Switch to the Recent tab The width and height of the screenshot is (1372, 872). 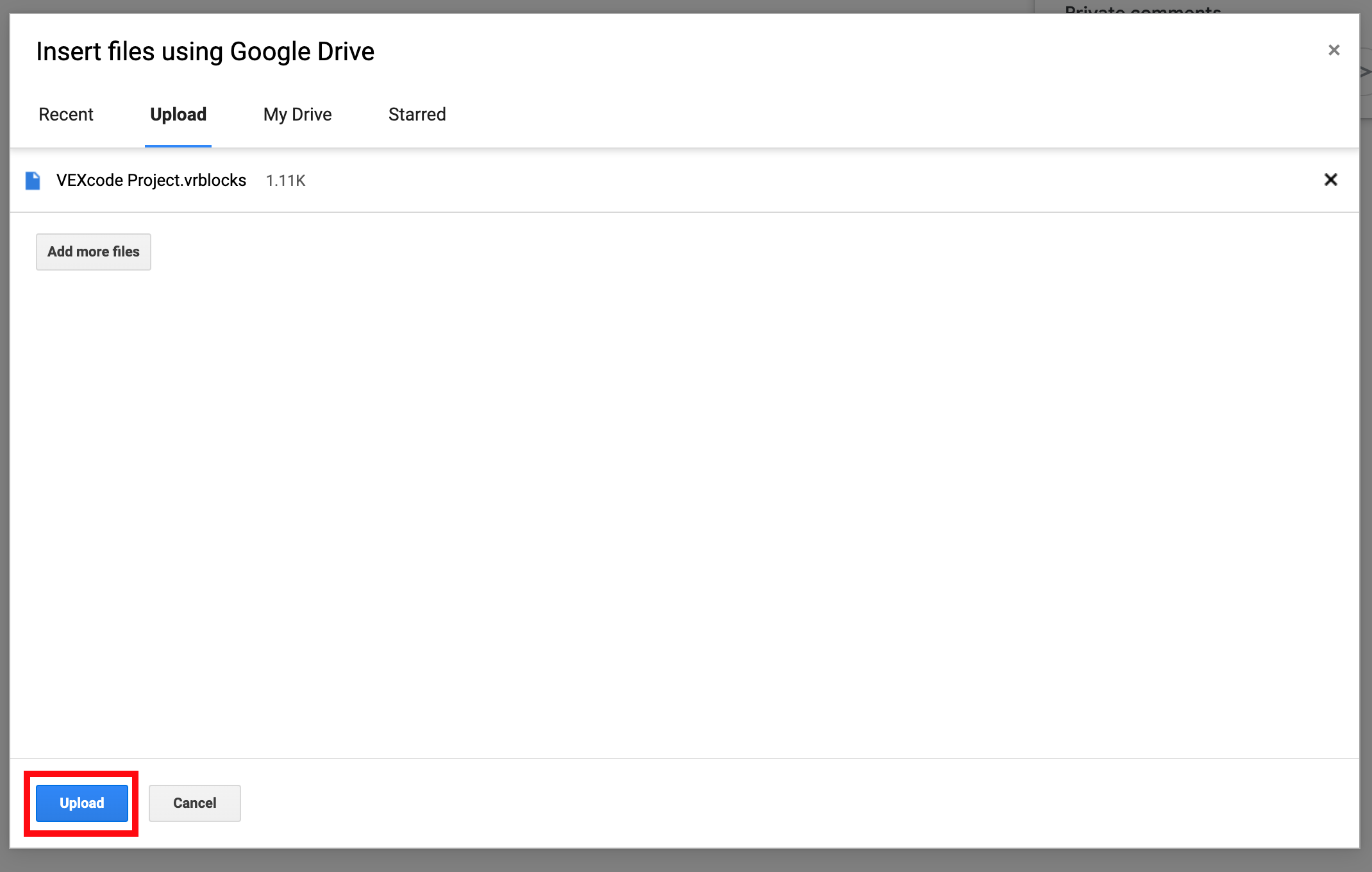click(66, 115)
